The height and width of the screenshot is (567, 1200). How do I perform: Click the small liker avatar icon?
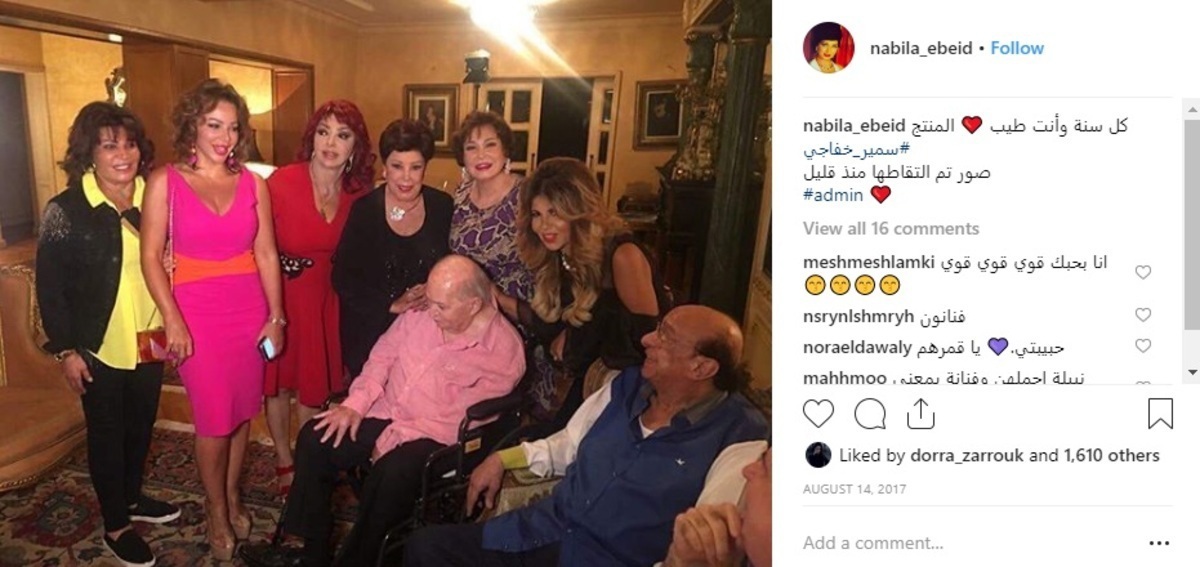point(818,455)
